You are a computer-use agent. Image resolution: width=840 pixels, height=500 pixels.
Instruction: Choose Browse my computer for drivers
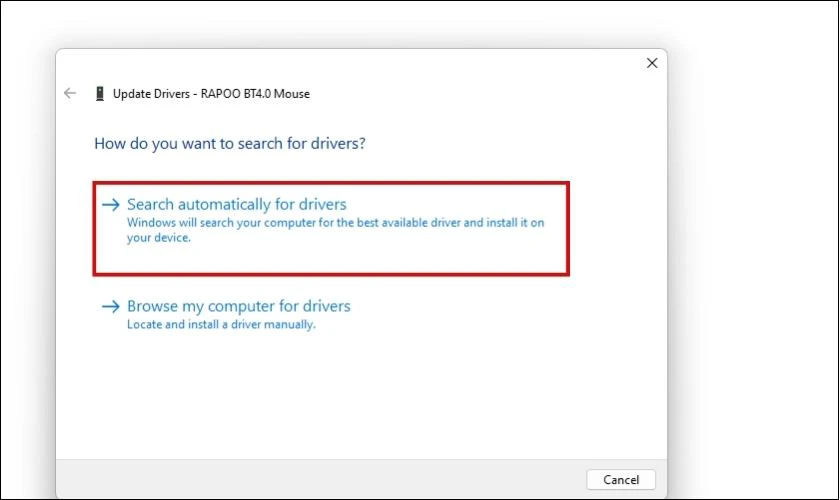click(x=226, y=315)
